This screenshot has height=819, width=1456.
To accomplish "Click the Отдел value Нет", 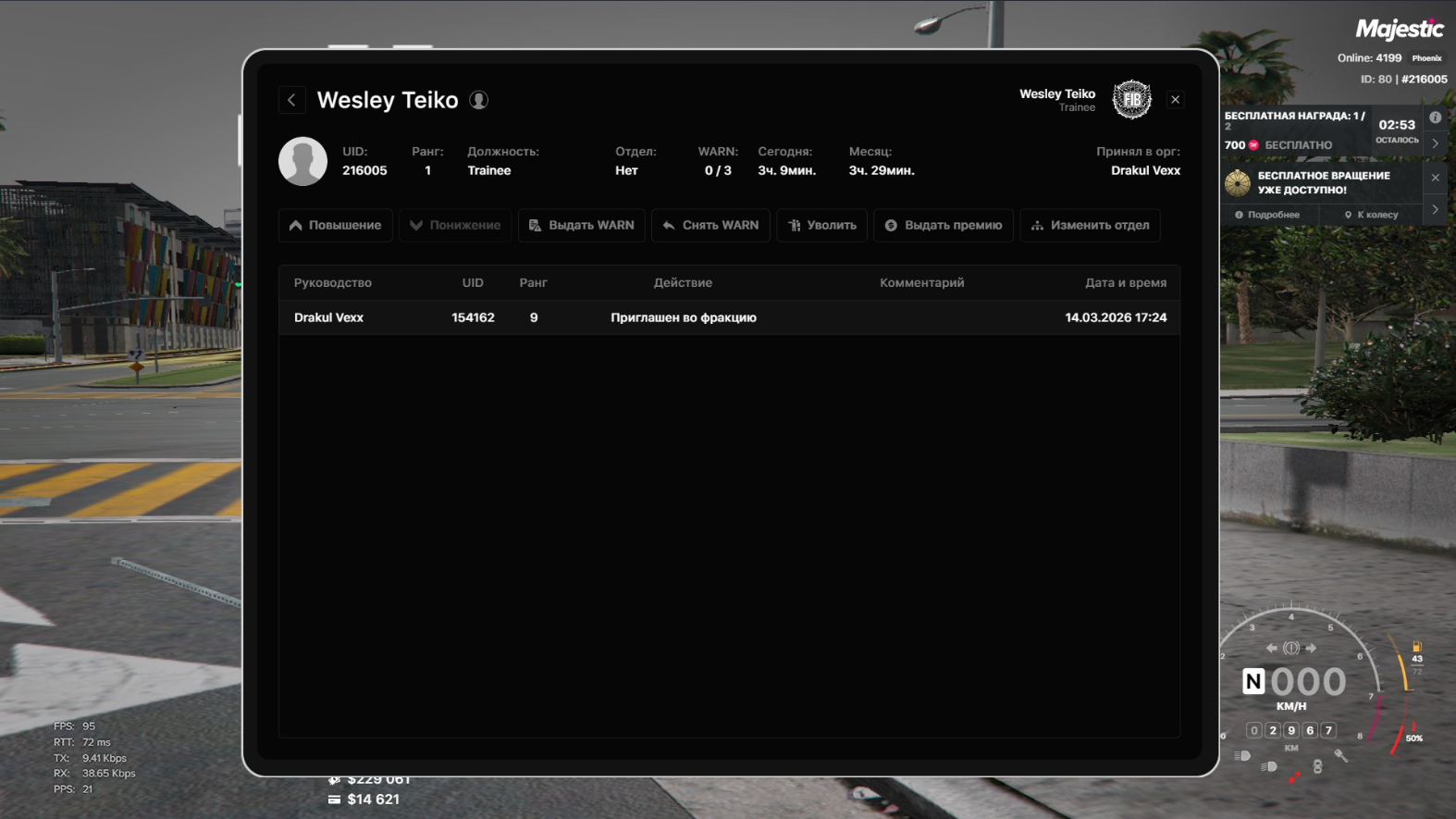I will 626,170.
